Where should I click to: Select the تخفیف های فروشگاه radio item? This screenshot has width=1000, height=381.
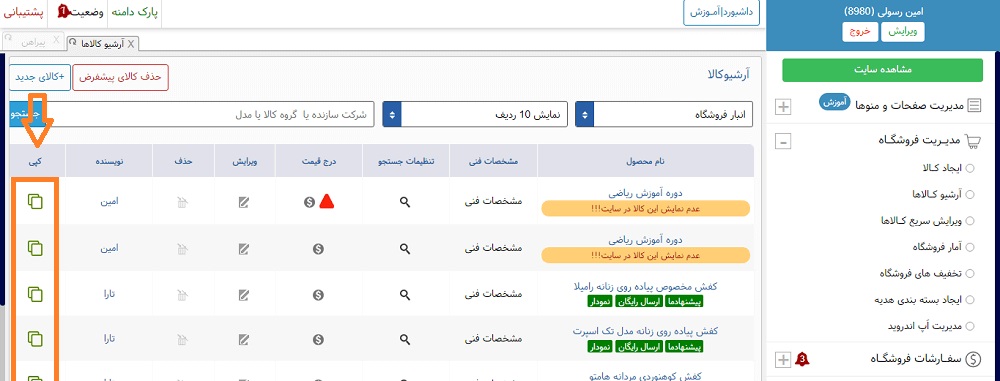coord(970,273)
